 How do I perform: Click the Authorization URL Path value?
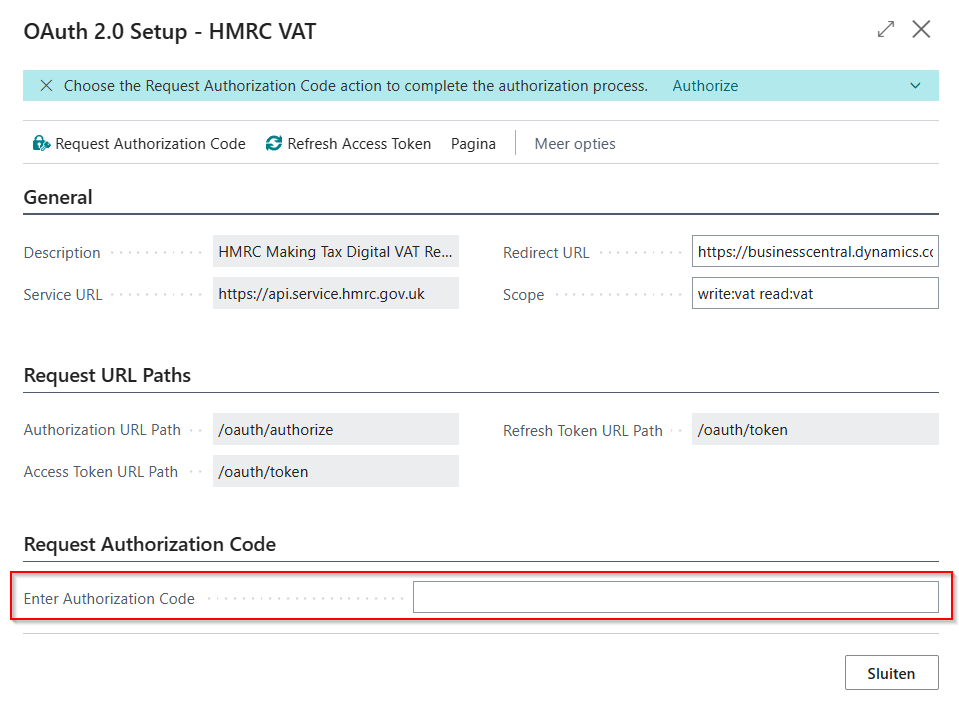point(336,429)
